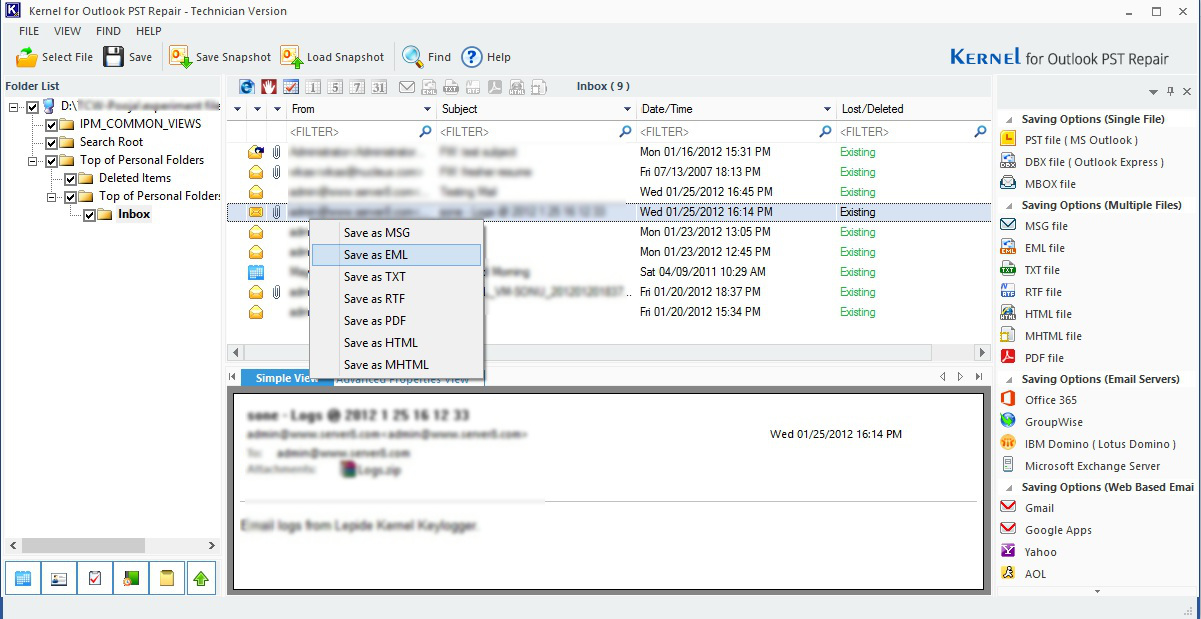This screenshot has height=619, width=1201.
Task: Select the Inbox folder in the tree
Action: 134,215
